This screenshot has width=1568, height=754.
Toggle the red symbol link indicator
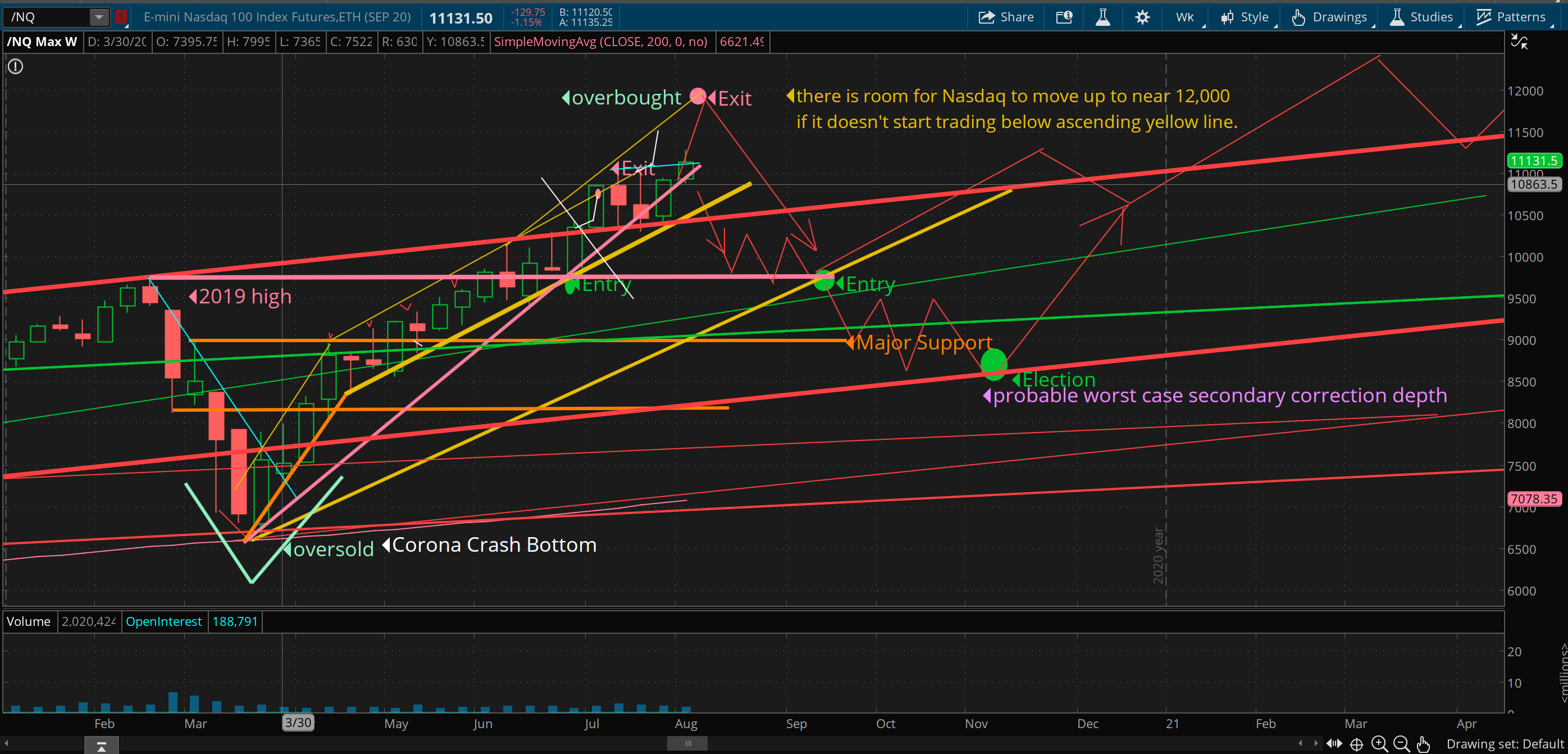(121, 17)
